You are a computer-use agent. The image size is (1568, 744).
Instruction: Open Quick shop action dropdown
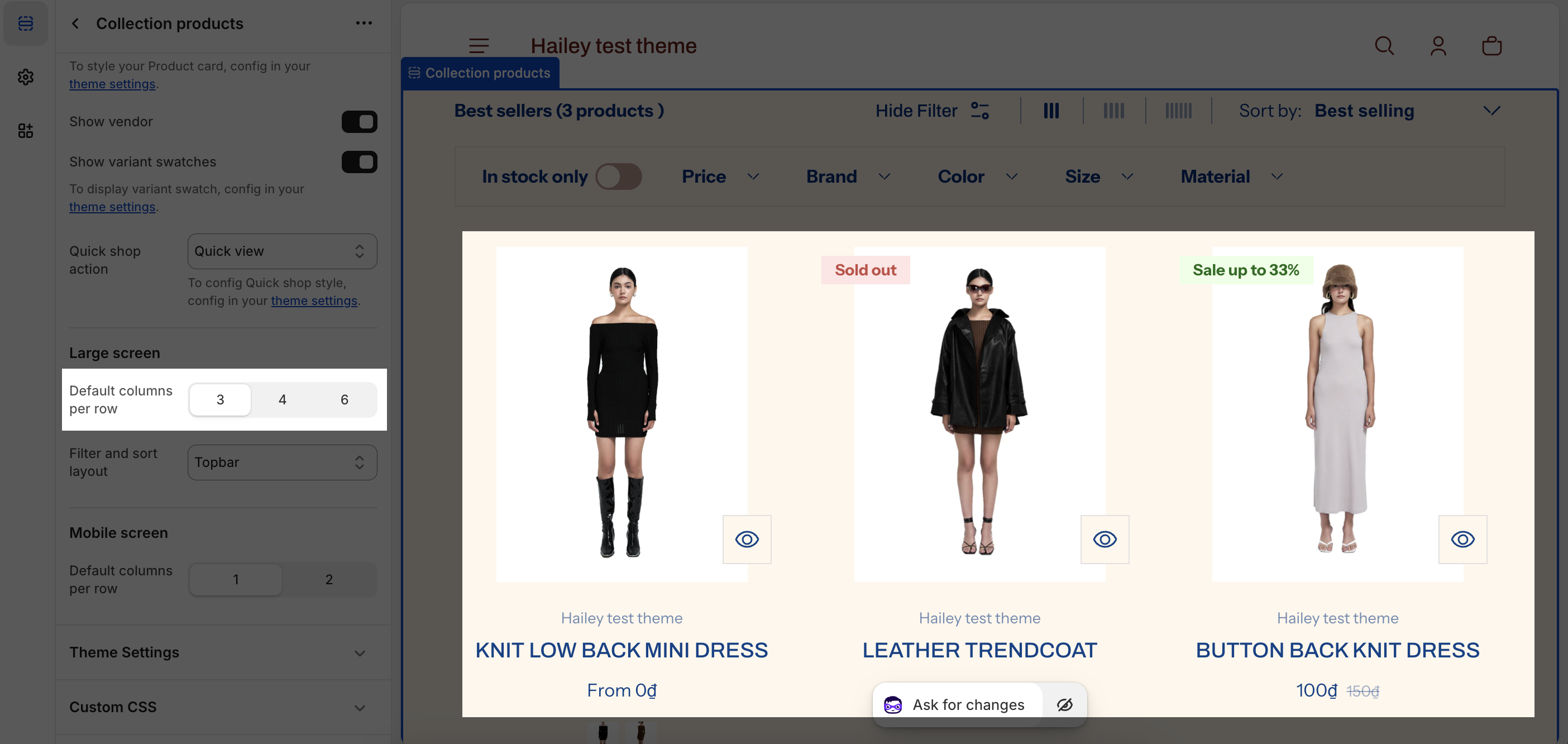click(x=282, y=251)
